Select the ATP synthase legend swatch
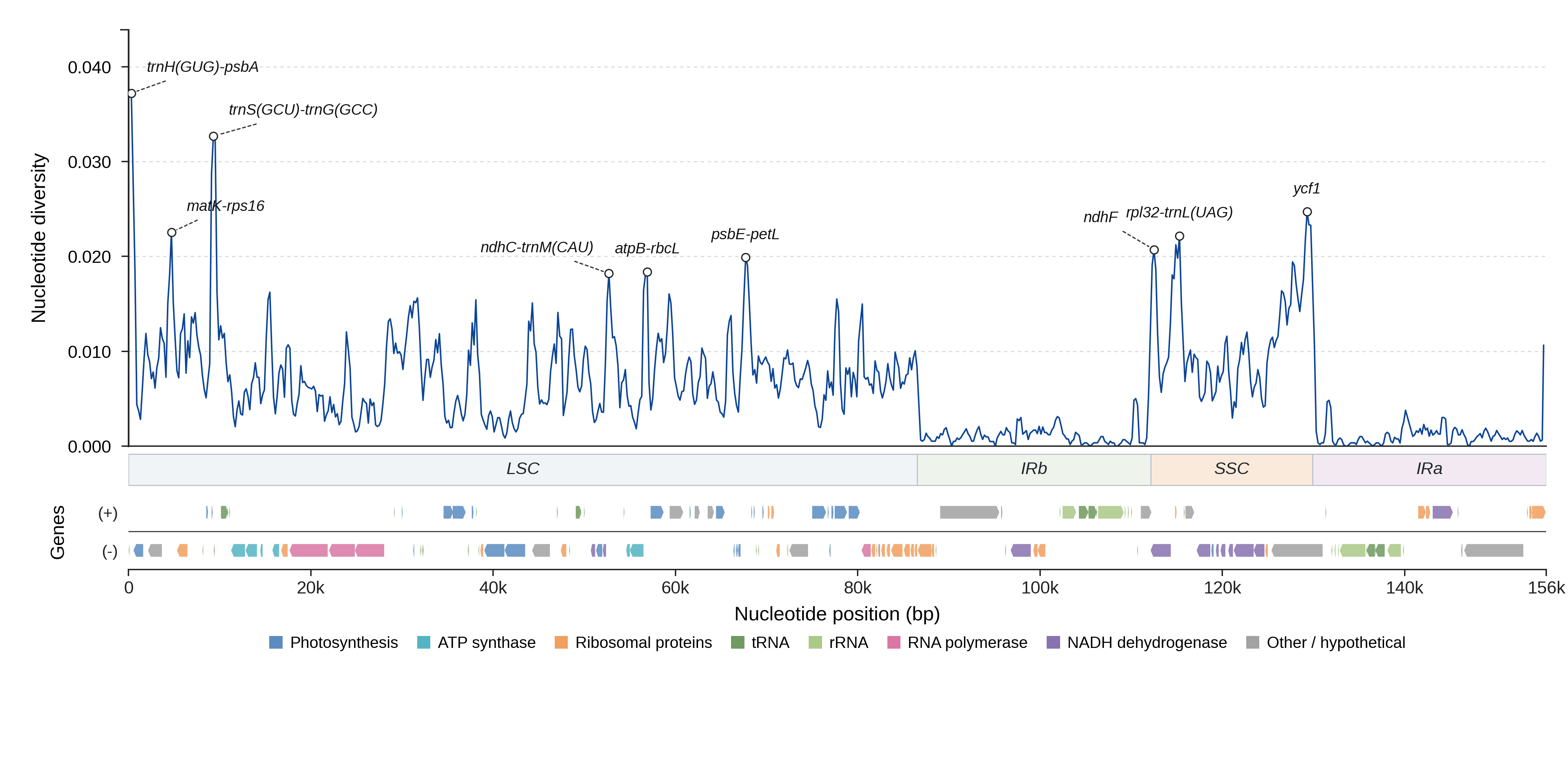This screenshot has width=1568, height=763. [x=424, y=642]
